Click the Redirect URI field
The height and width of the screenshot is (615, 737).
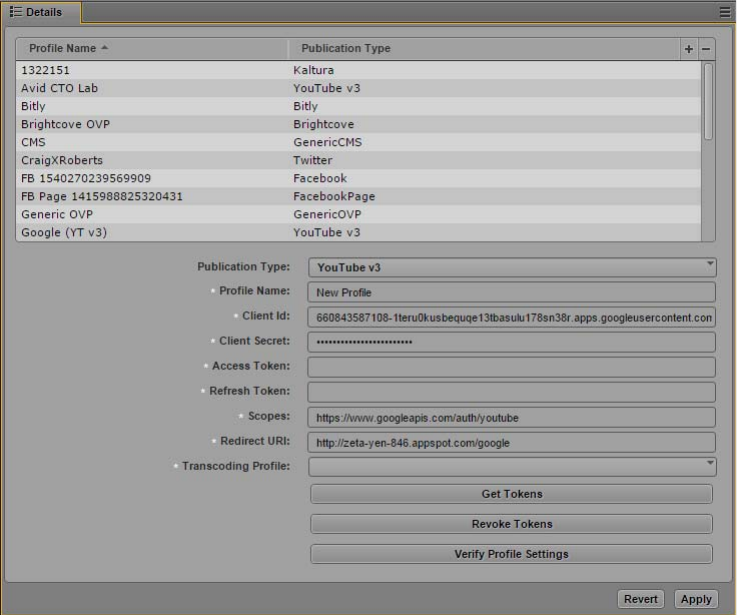pos(512,442)
